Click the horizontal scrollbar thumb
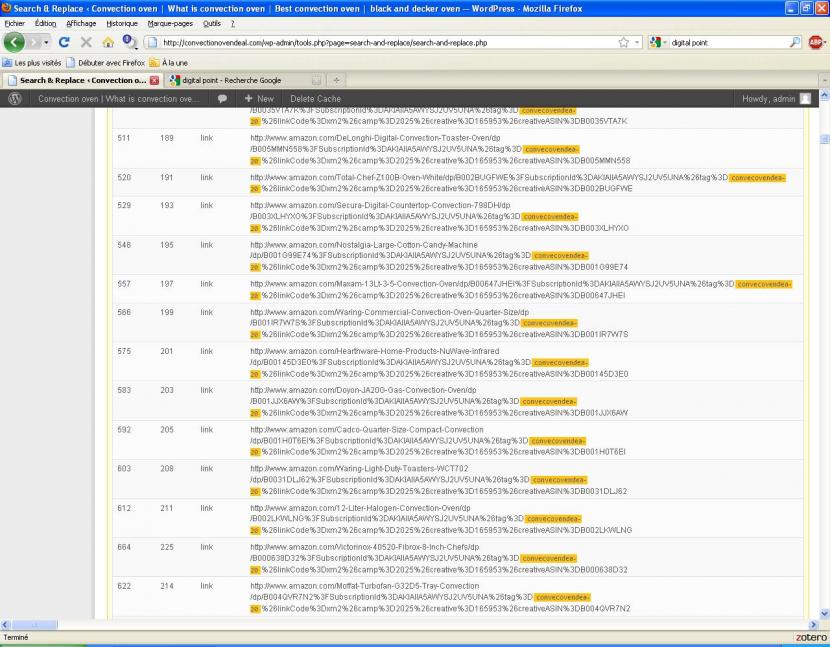Screen dimensions: 830x647 click(34, 625)
